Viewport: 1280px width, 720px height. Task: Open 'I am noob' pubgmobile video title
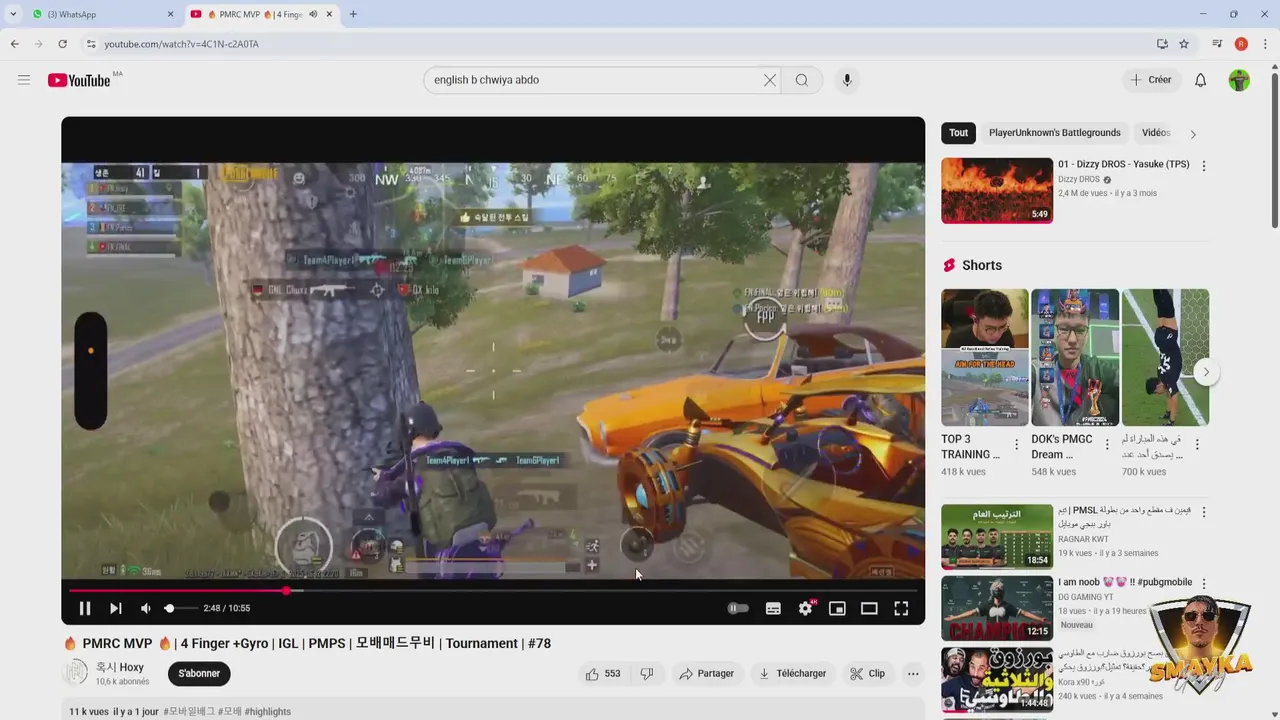[1125, 582]
